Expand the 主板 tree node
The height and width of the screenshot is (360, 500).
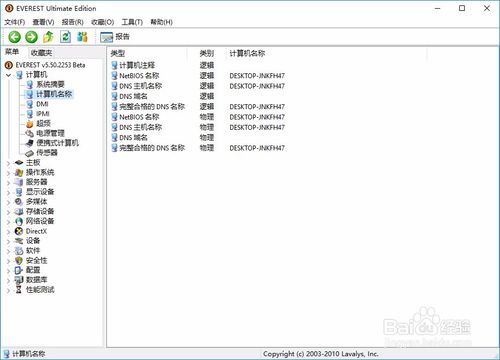click(8, 163)
